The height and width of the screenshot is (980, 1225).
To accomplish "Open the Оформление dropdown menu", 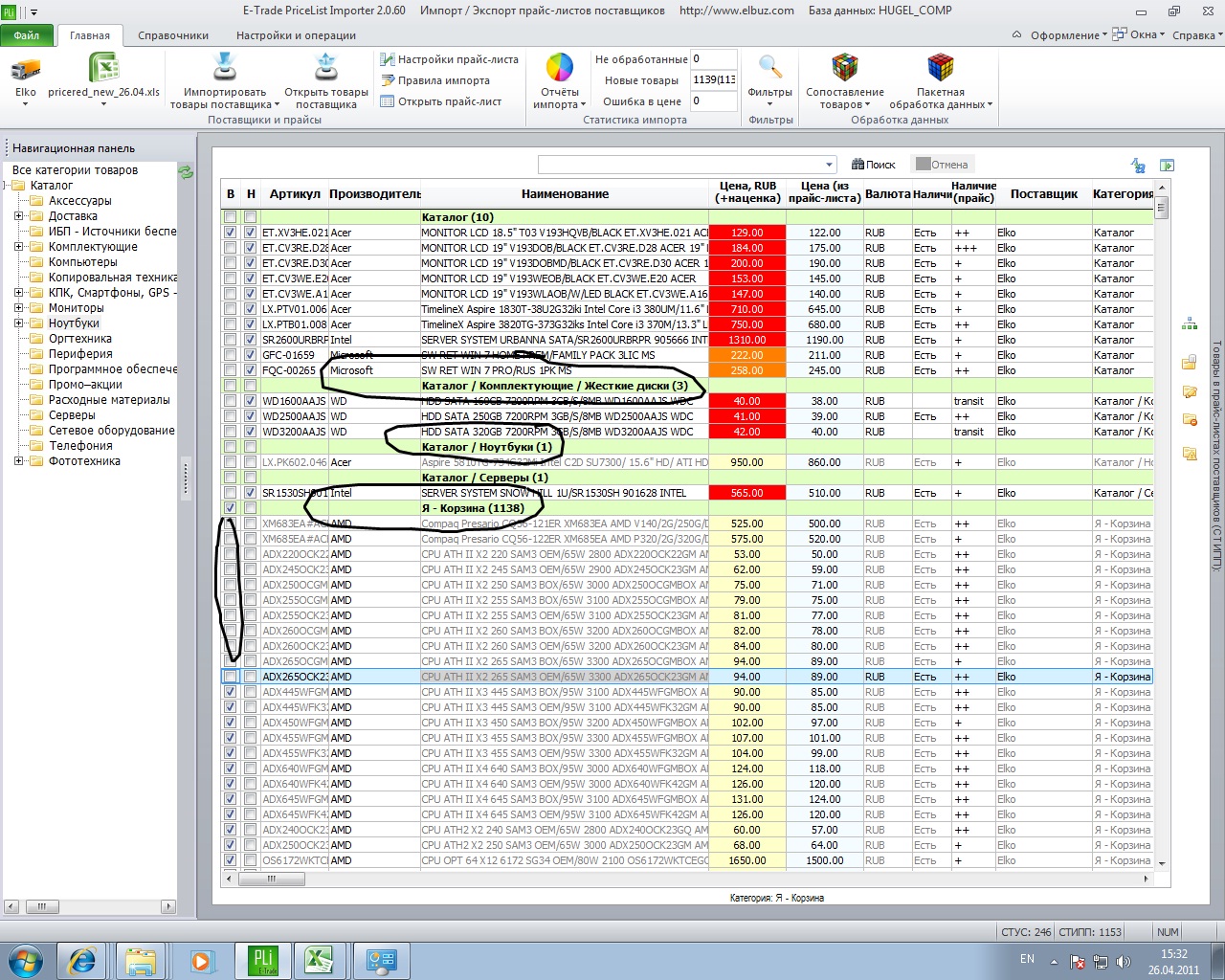I will 1068,35.
